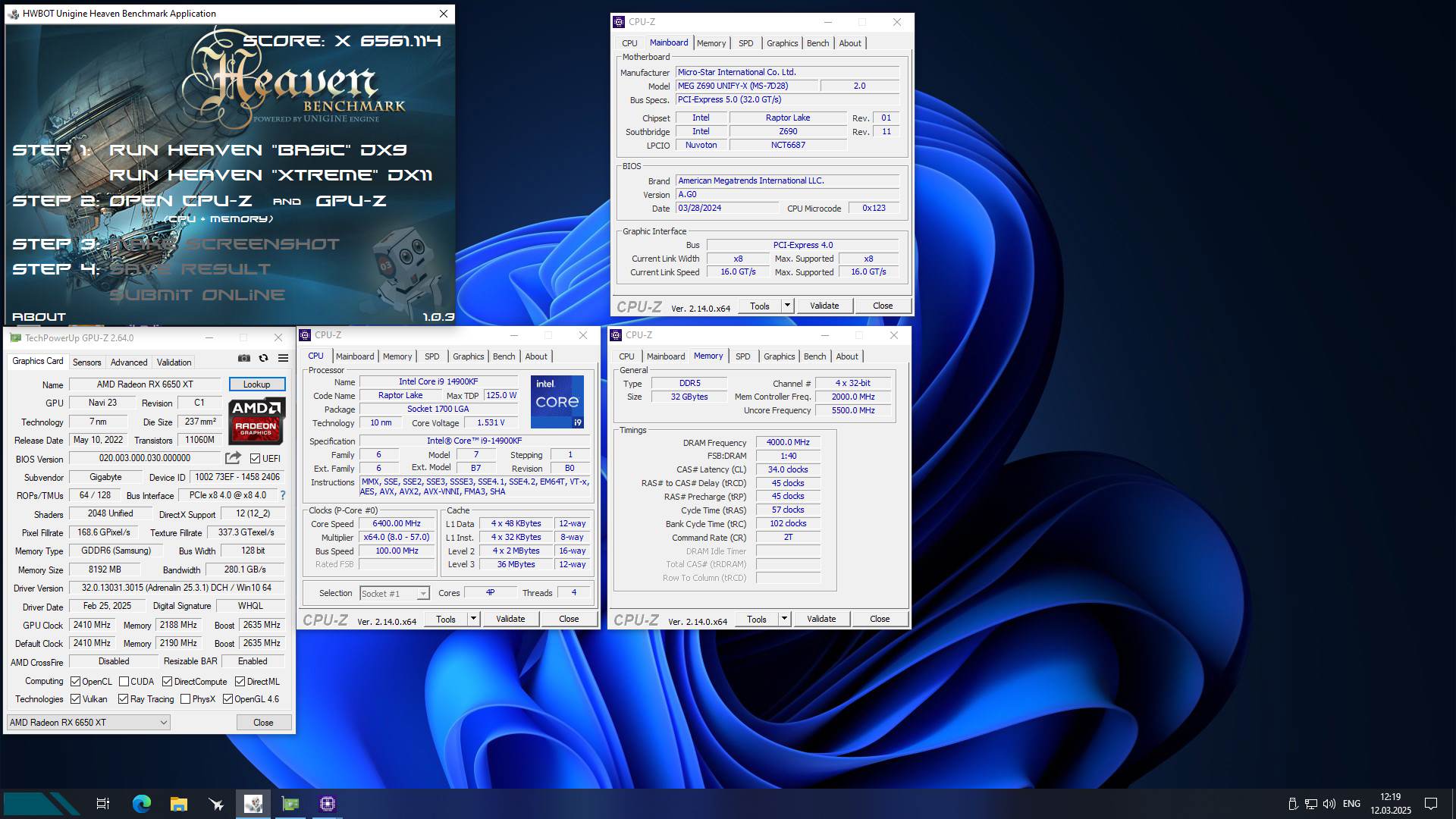Click the GPU Name field AMD Radeon RX 6650 XT

(145, 384)
